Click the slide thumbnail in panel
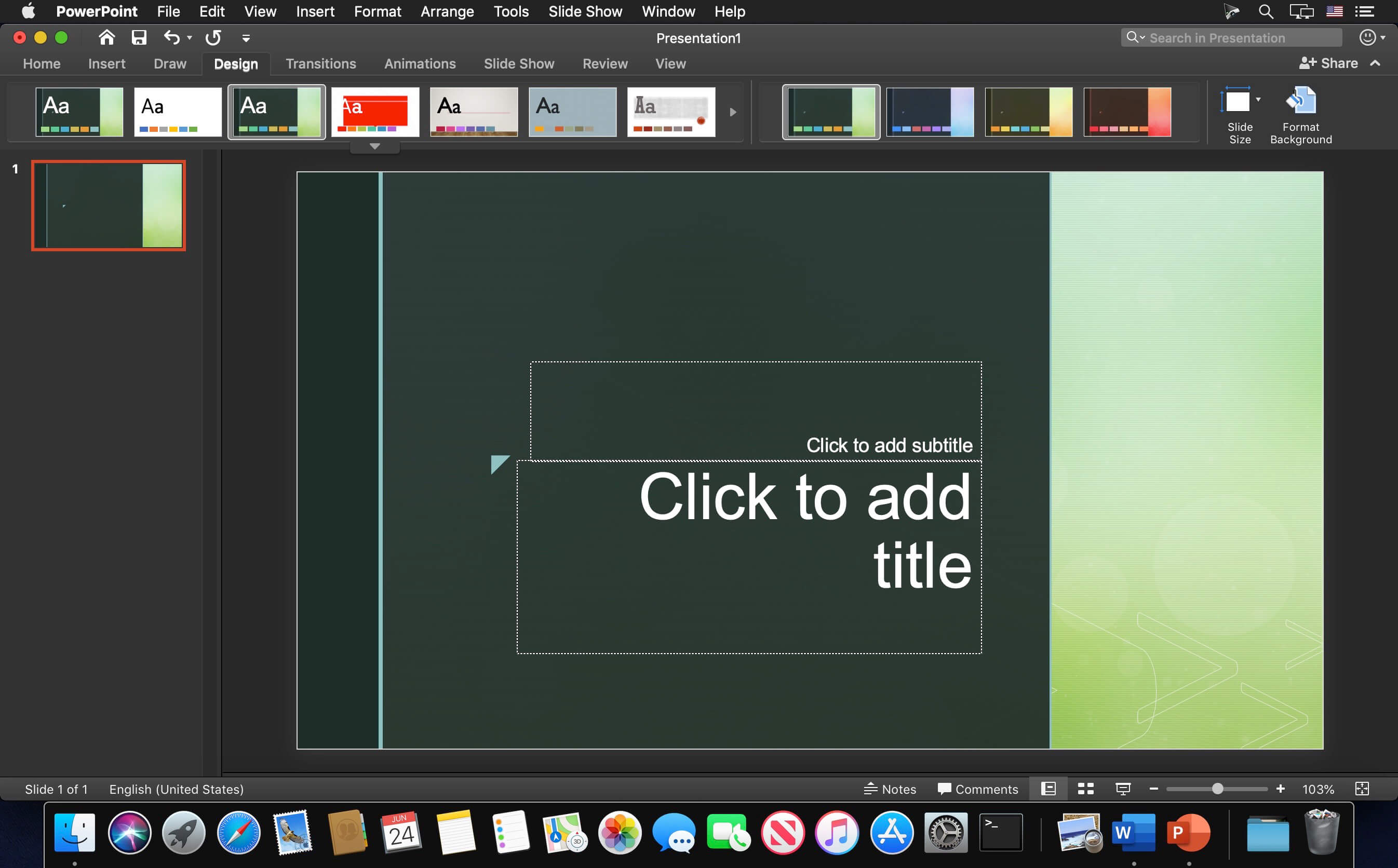The image size is (1398, 868). click(x=109, y=204)
